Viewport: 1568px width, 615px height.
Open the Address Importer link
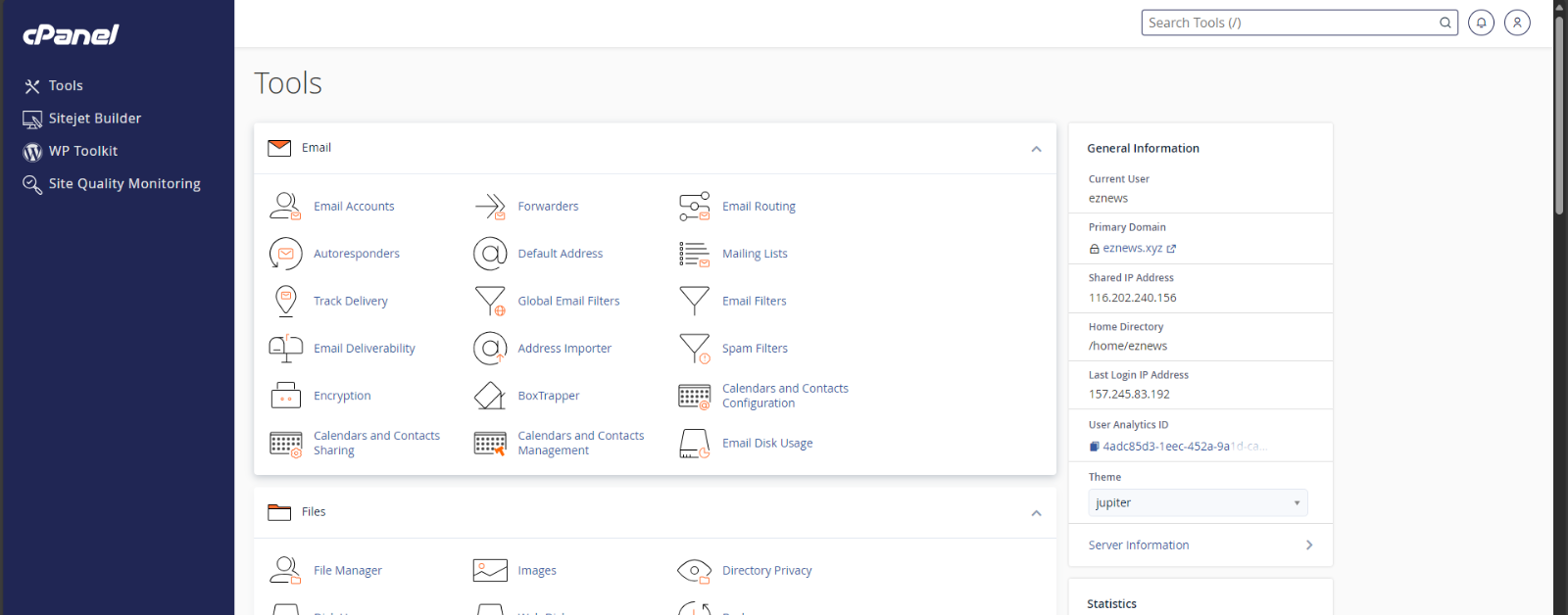(x=564, y=349)
